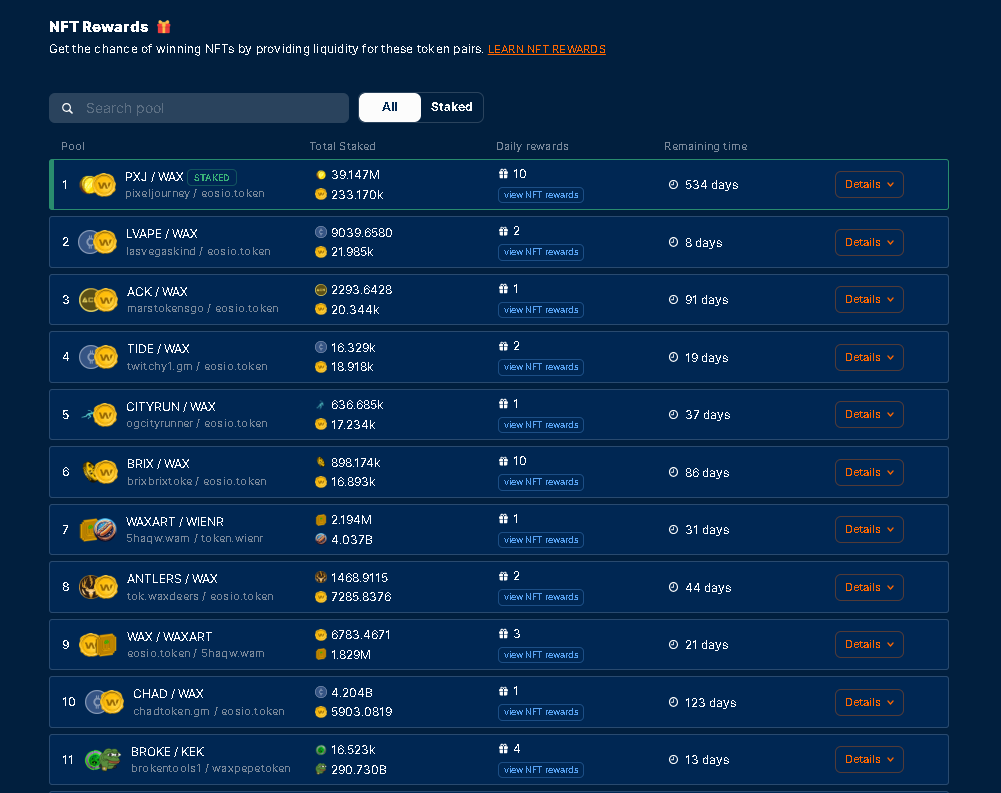Click the magnifier icon in the search box

pyautogui.click(x=68, y=108)
